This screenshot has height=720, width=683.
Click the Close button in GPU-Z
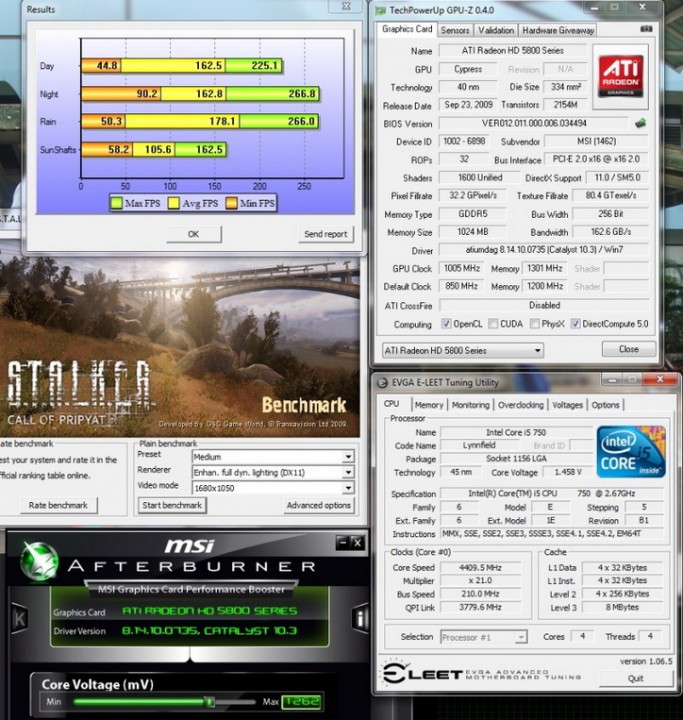click(x=628, y=349)
